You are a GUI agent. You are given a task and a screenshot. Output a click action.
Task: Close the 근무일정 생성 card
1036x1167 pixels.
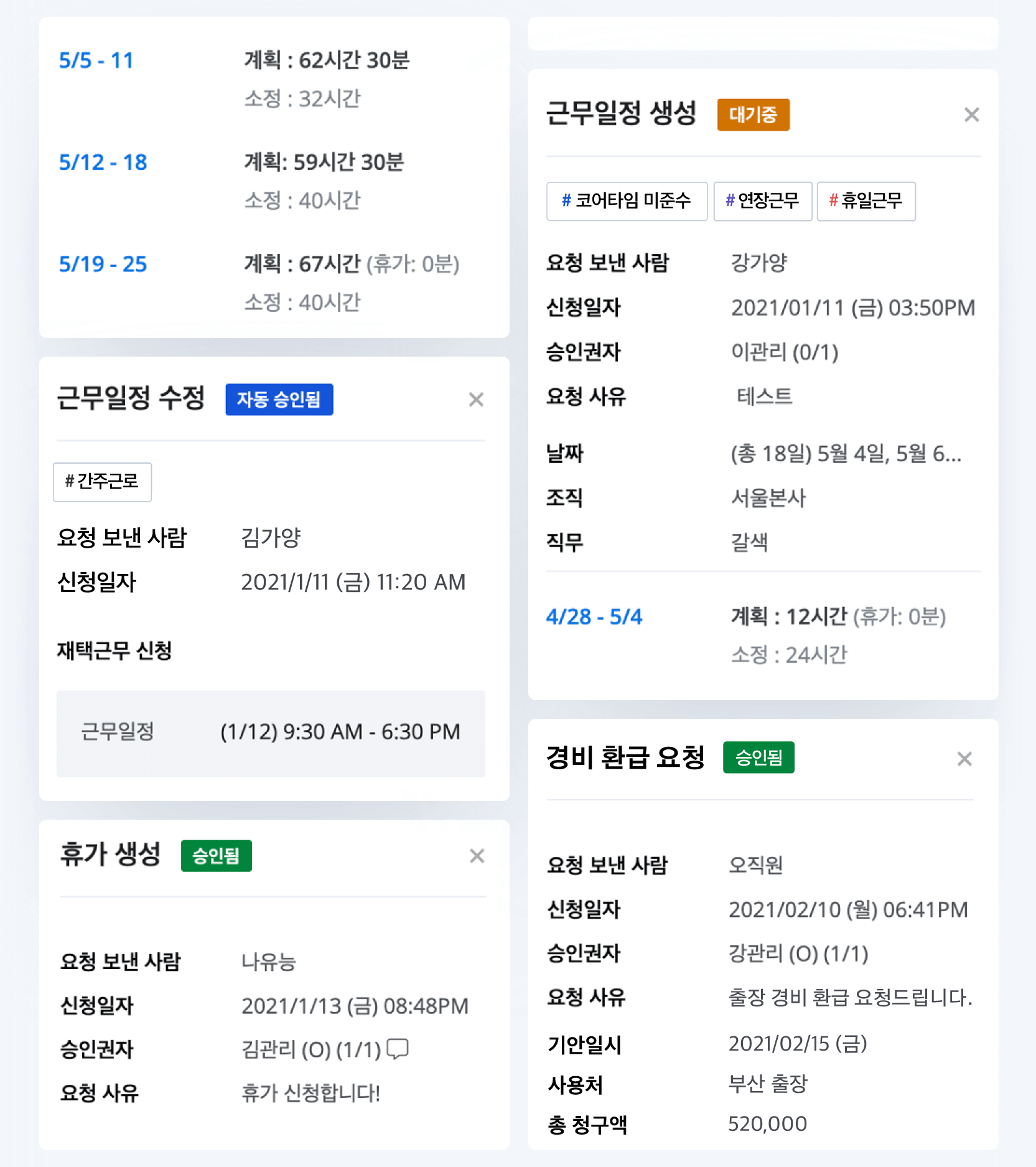pos(971,115)
